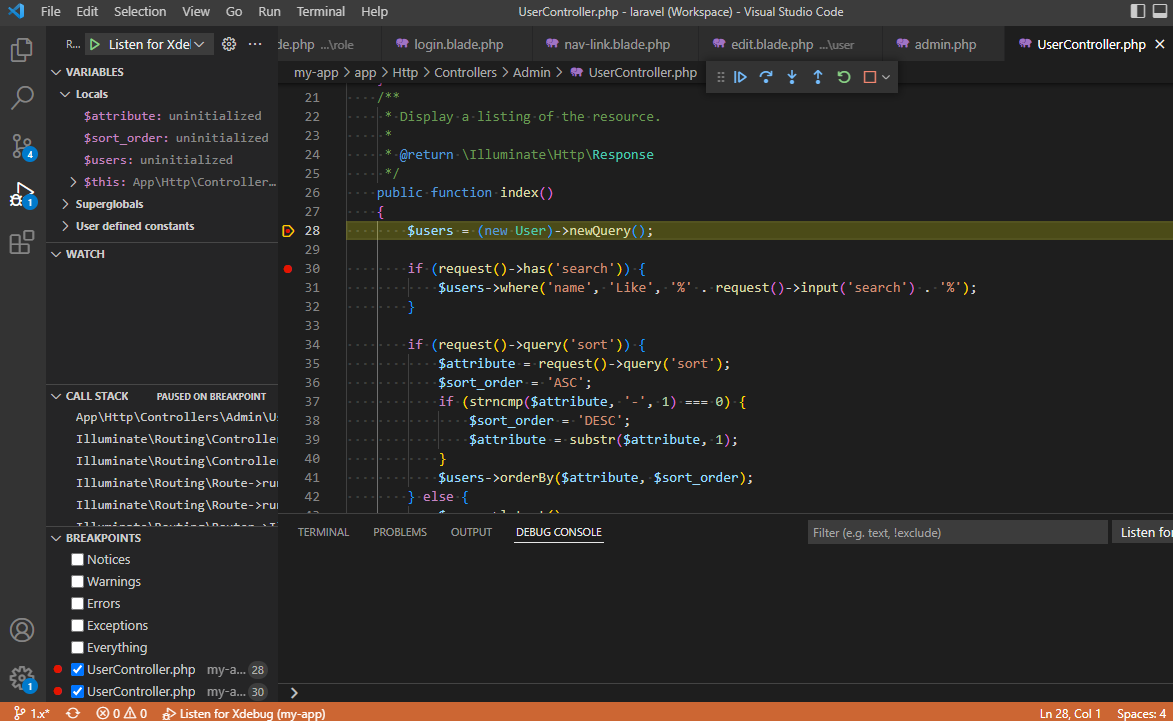Select the $users variable row

162,160
